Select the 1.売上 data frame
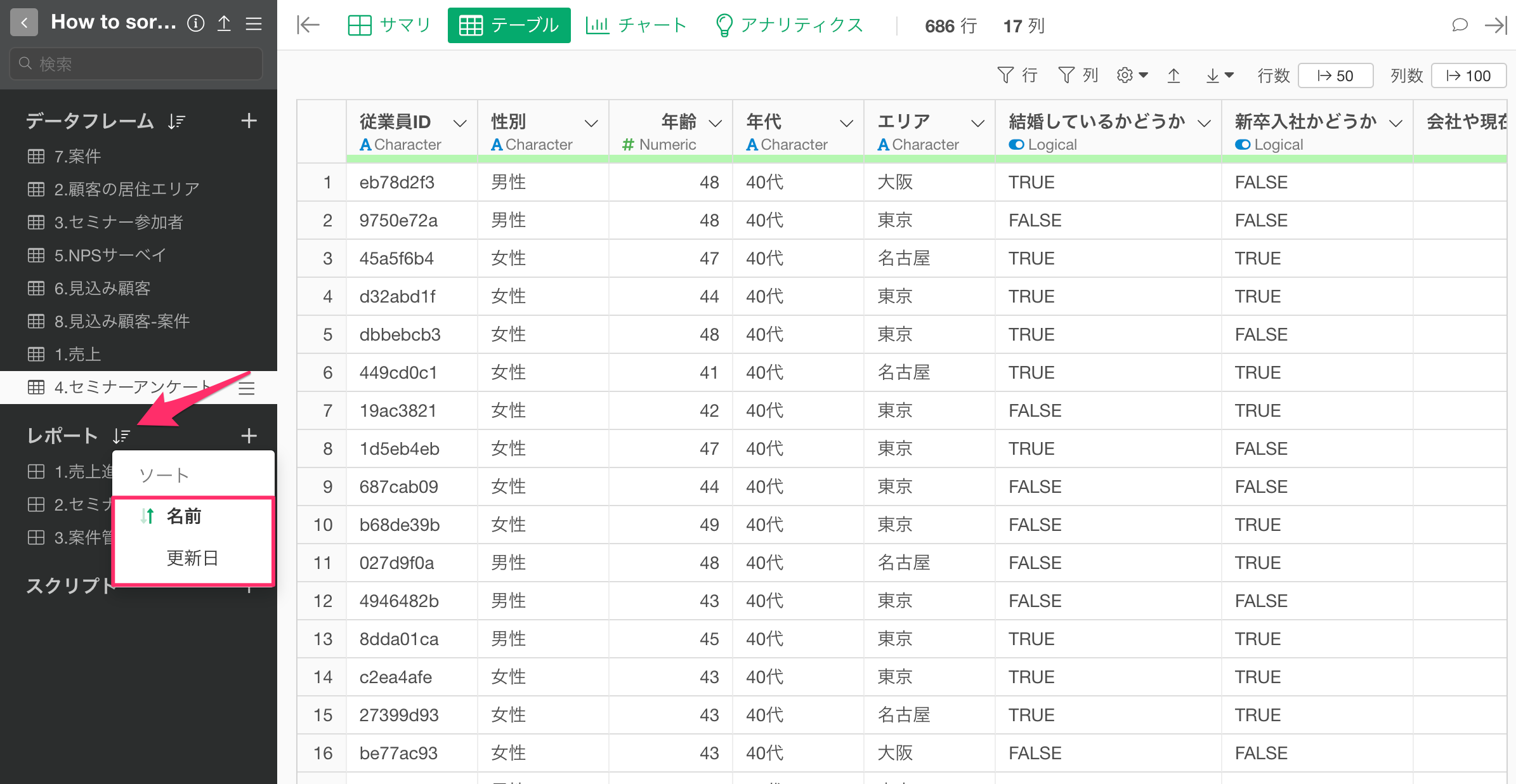This screenshot has width=1516, height=784. click(x=138, y=354)
